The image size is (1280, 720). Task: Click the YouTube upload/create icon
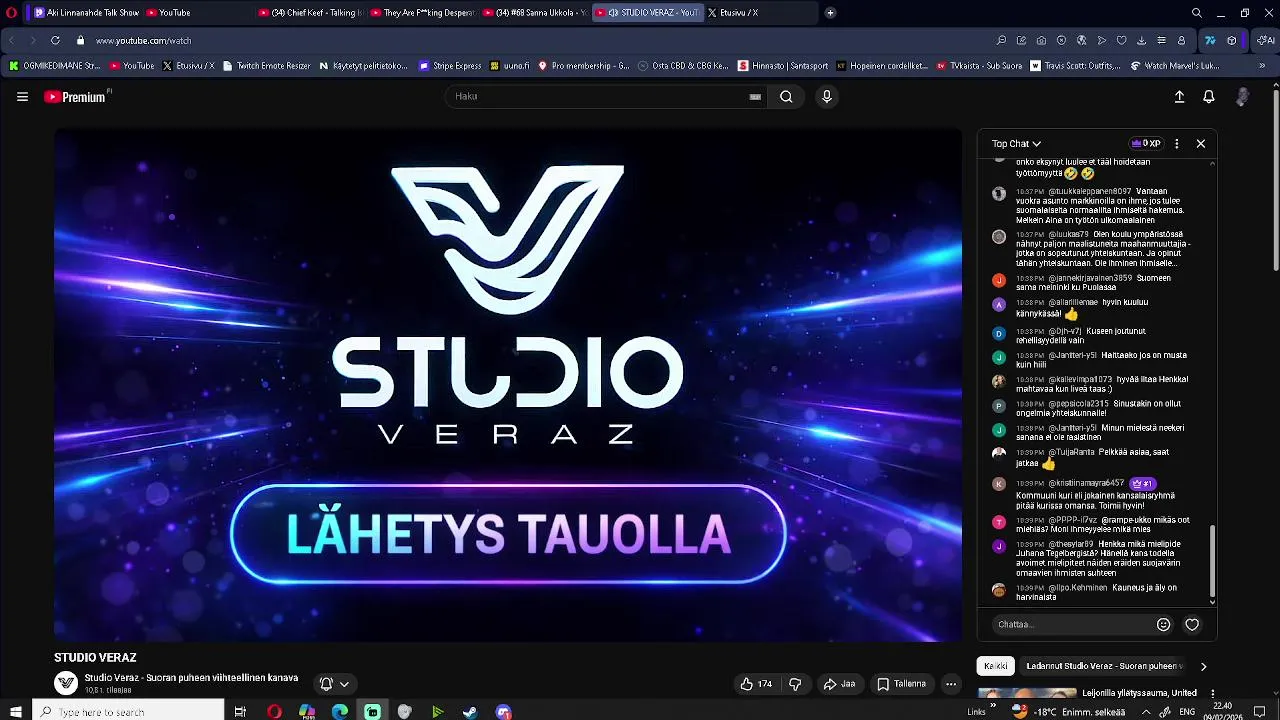tap(1179, 97)
